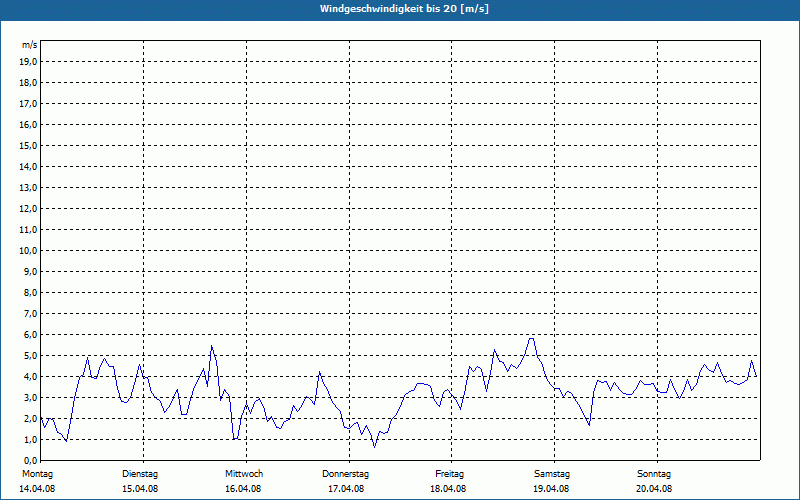Screen dimensions: 800x500
Task: Click the 'Samstag' day label
Action: (552, 474)
